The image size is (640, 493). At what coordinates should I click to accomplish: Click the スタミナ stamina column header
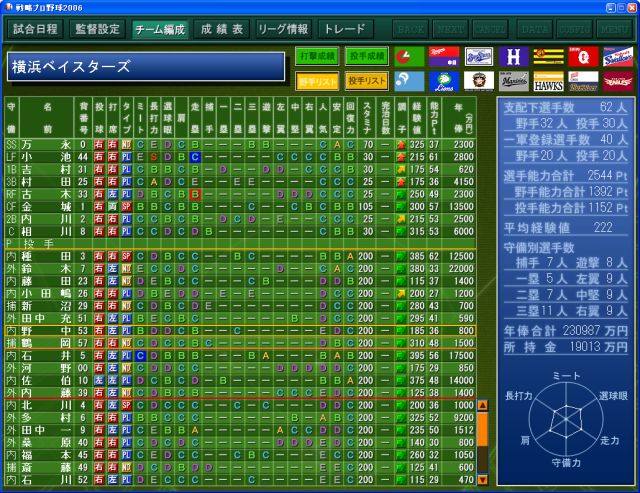(367, 118)
